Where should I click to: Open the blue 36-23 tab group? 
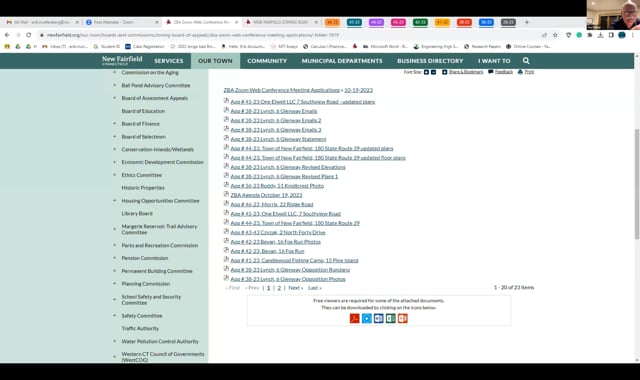pos(486,22)
